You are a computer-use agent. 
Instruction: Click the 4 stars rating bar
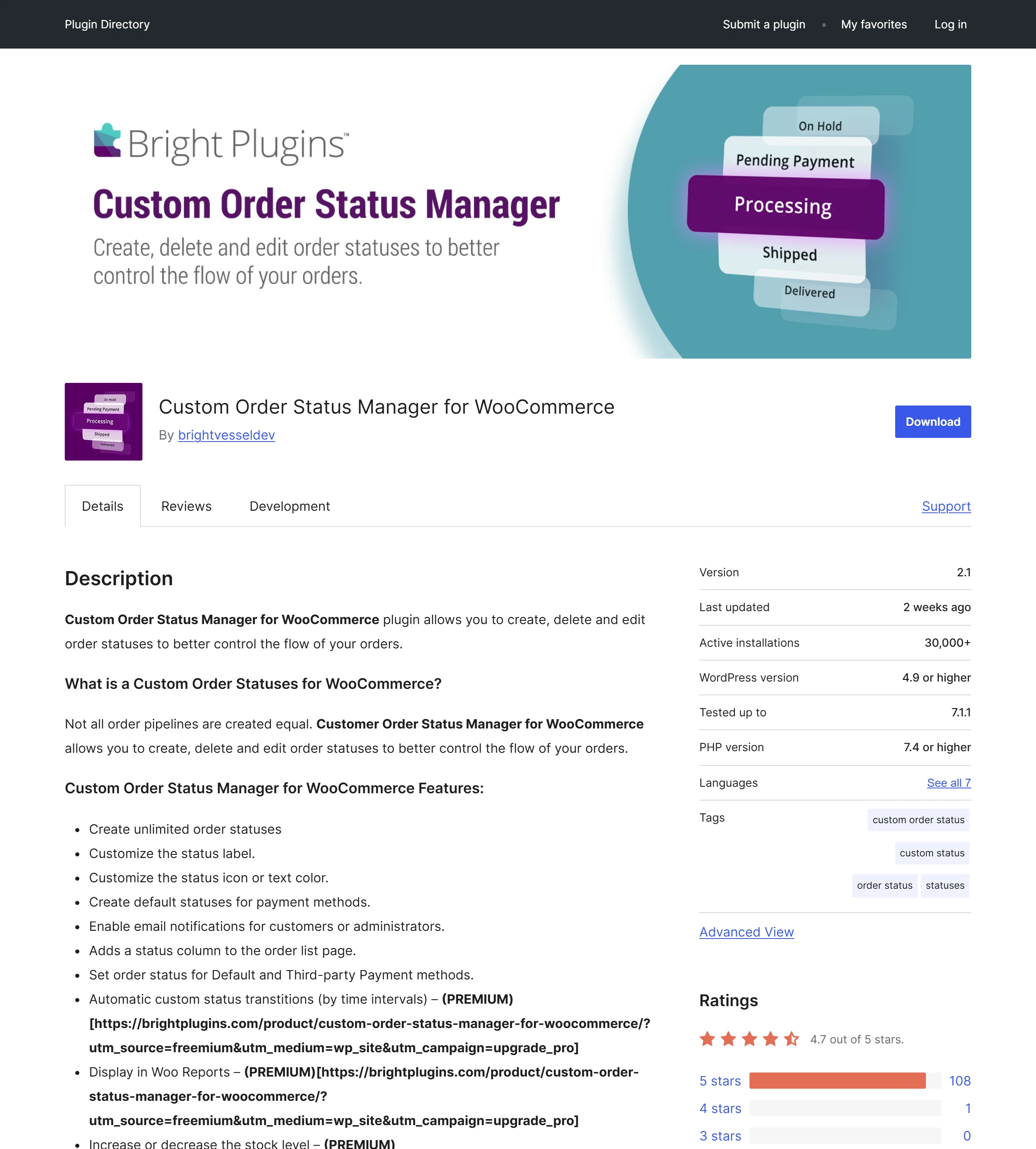[x=845, y=1108]
